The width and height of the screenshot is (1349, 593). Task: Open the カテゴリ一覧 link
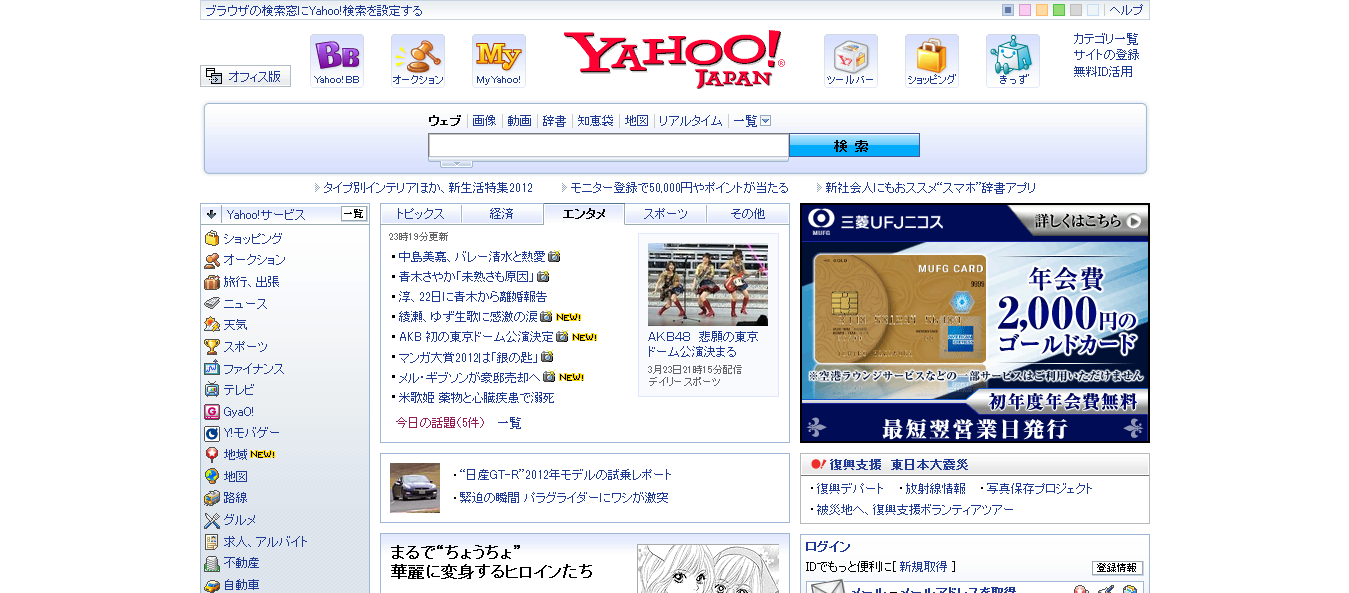click(1106, 39)
